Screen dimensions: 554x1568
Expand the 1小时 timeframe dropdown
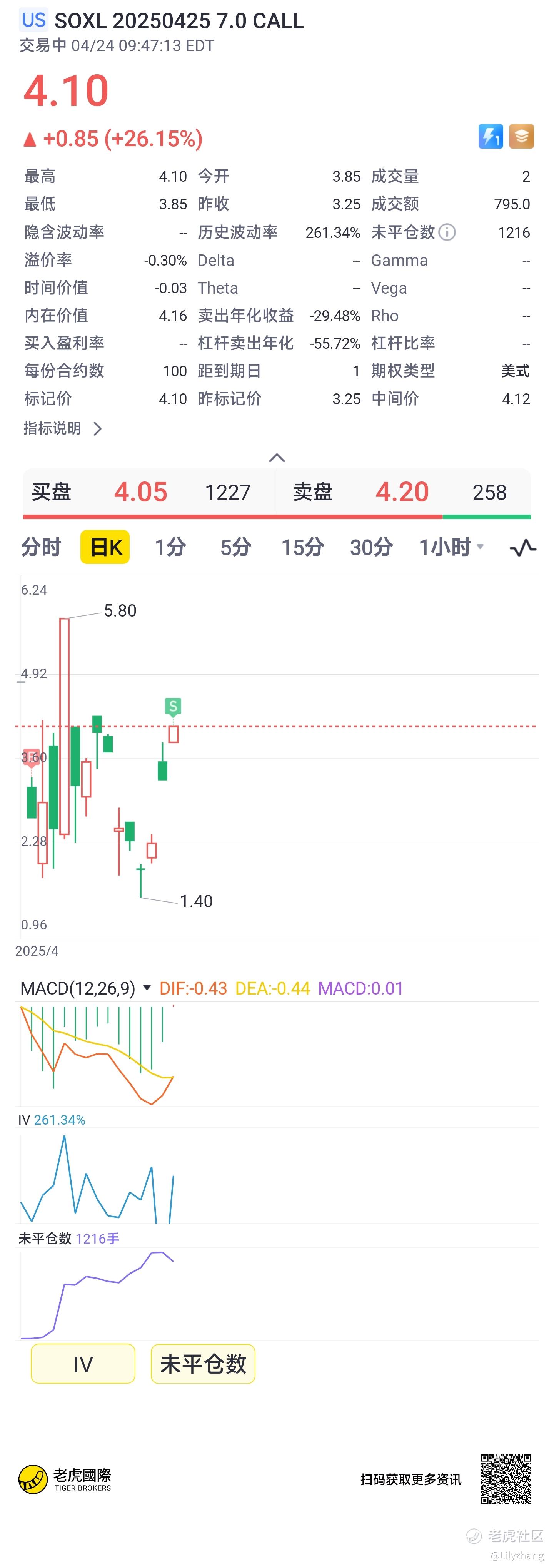pyautogui.click(x=452, y=547)
